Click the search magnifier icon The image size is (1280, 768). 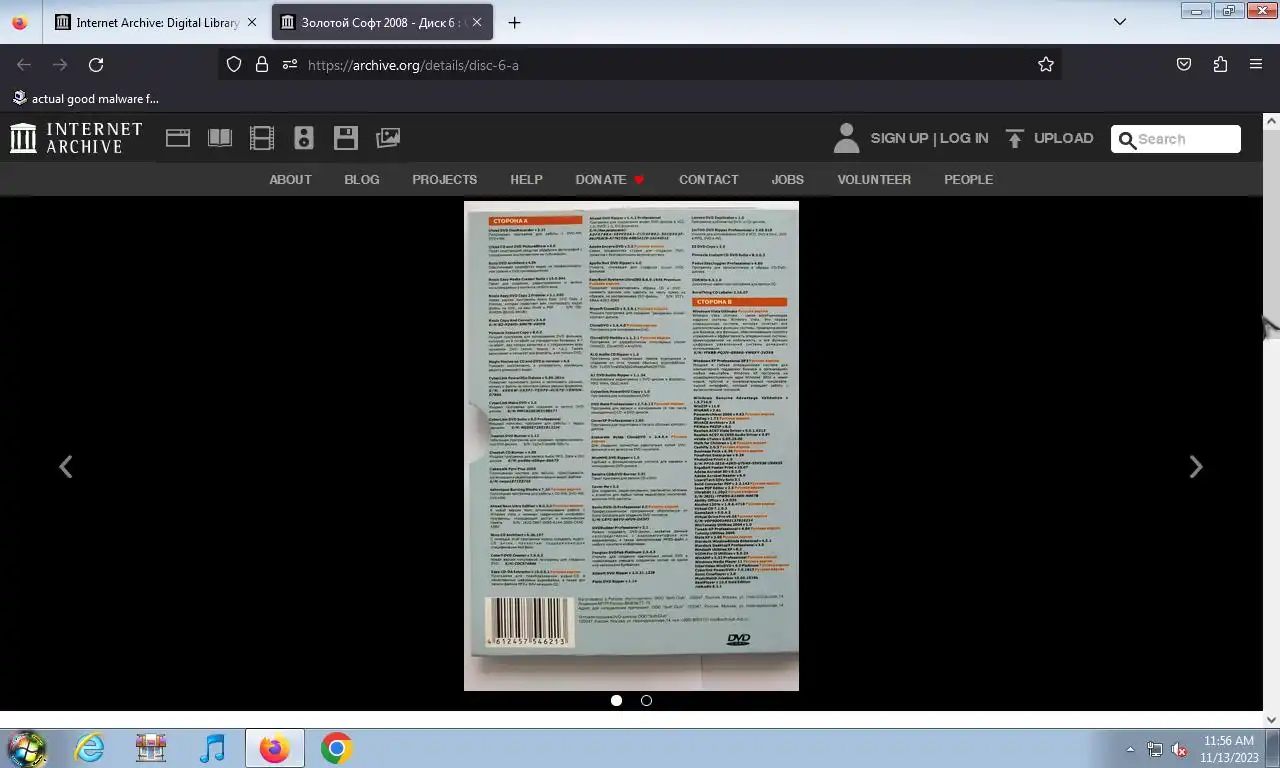click(1127, 139)
